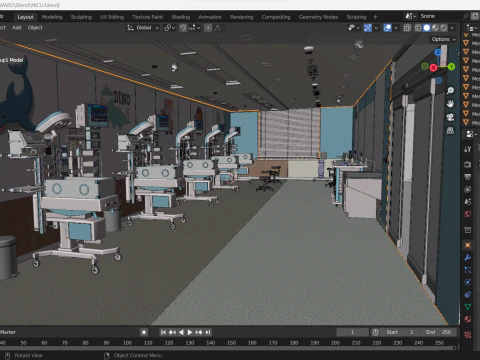Click the Scene name field
Viewport: 480px width, 360px height.
(x=440, y=16)
